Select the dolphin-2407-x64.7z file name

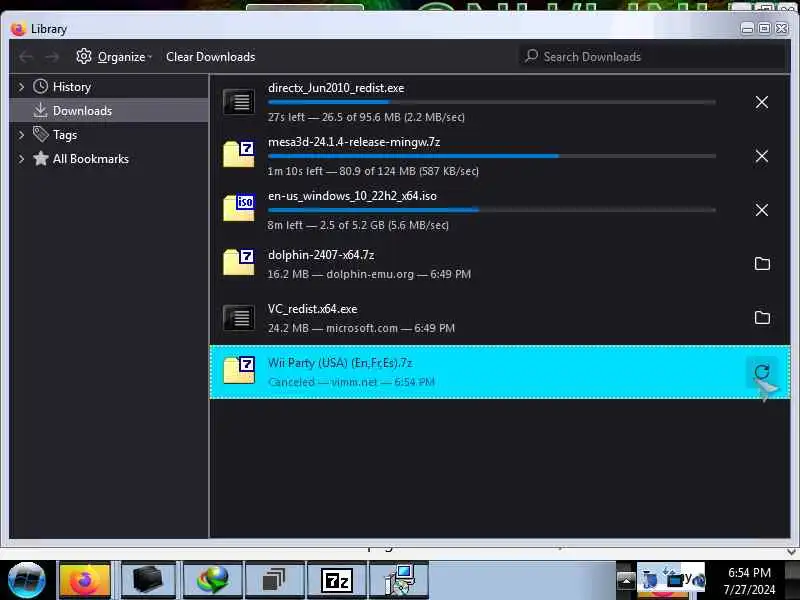click(321, 255)
